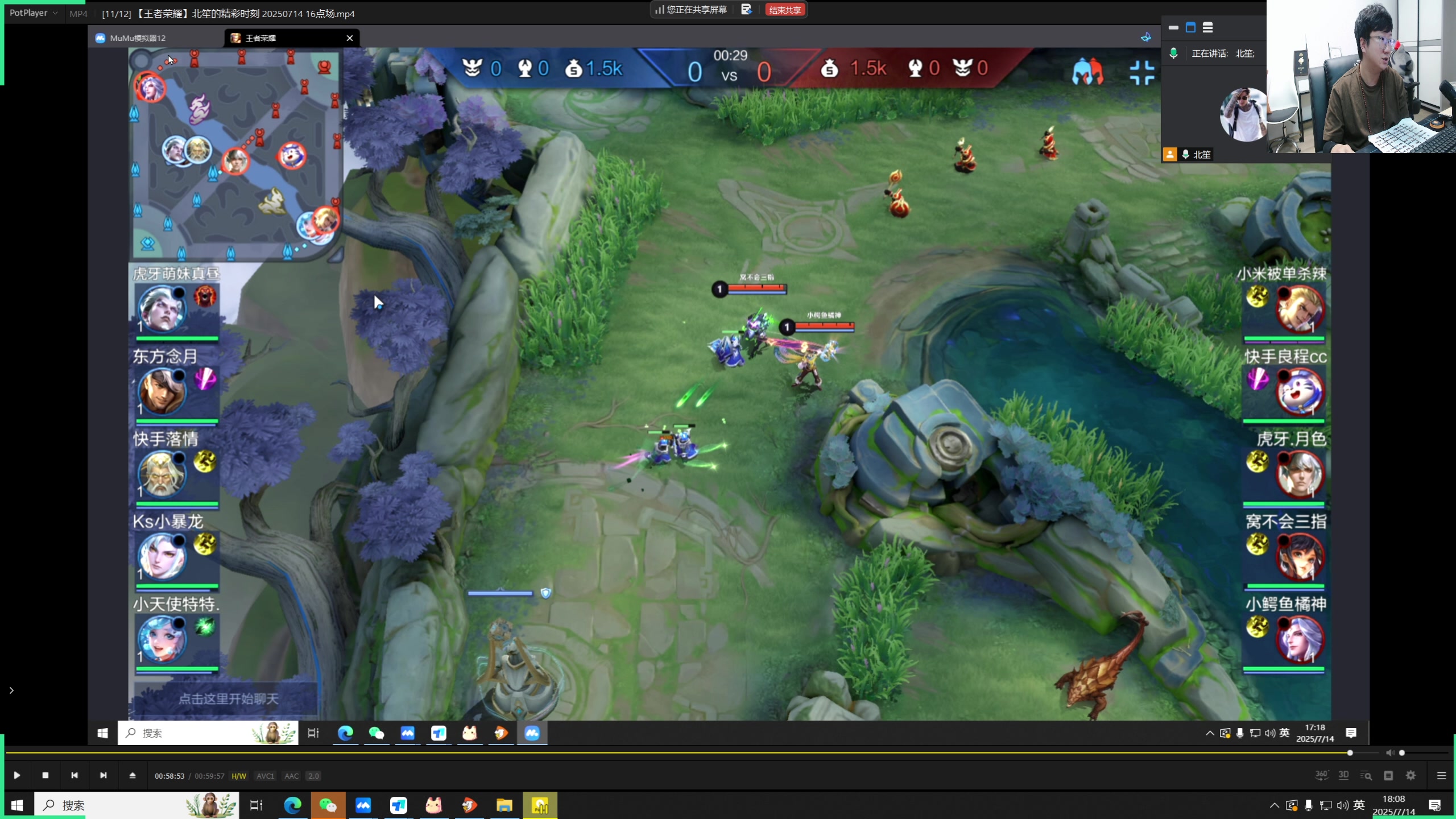1456x819 pixels.
Task: Switch meeting panel to single-window view
Action: [1190, 27]
